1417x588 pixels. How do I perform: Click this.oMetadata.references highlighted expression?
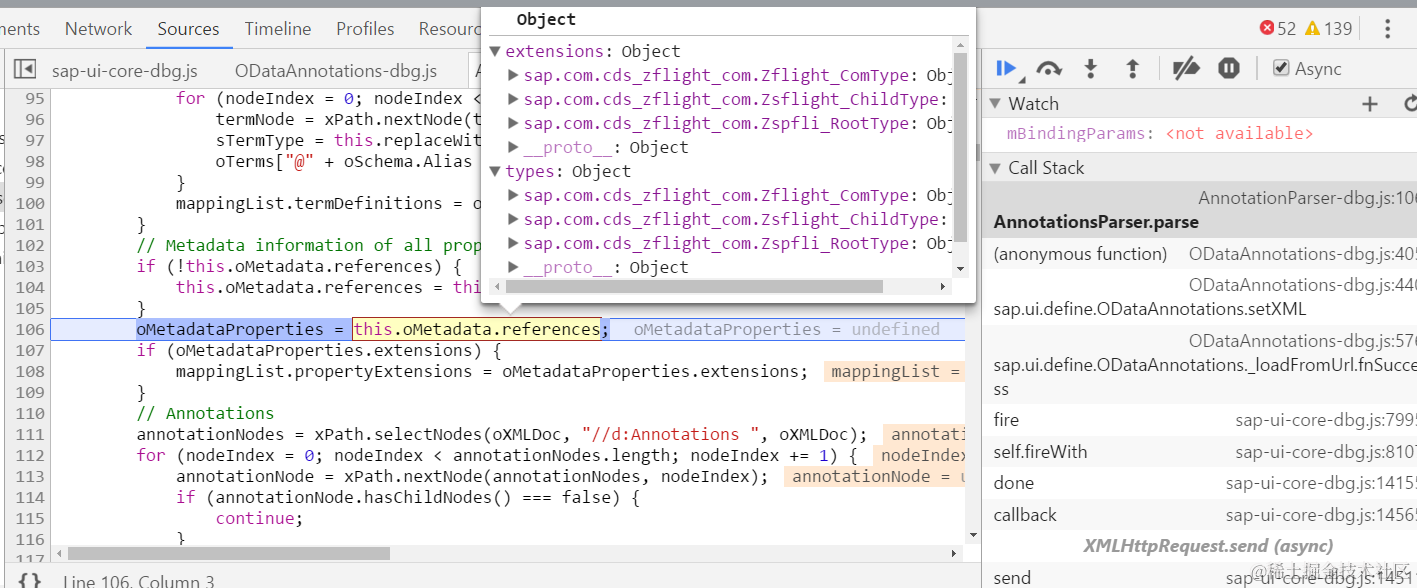pyautogui.click(x=476, y=329)
